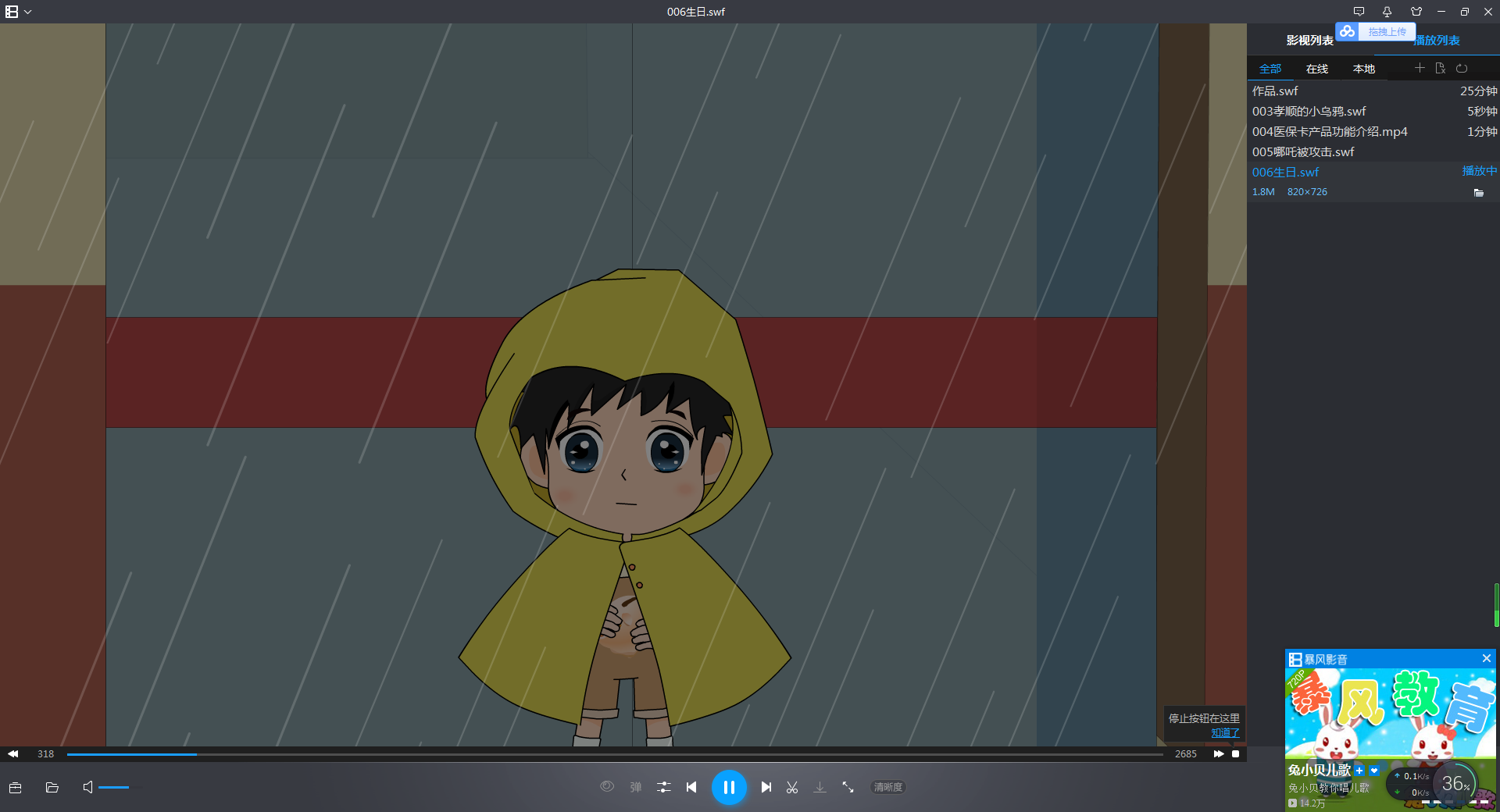Image resolution: width=1500 pixels, height=812 pixels.
Task: Click the video seek progress bar
Action: point(615,754)
